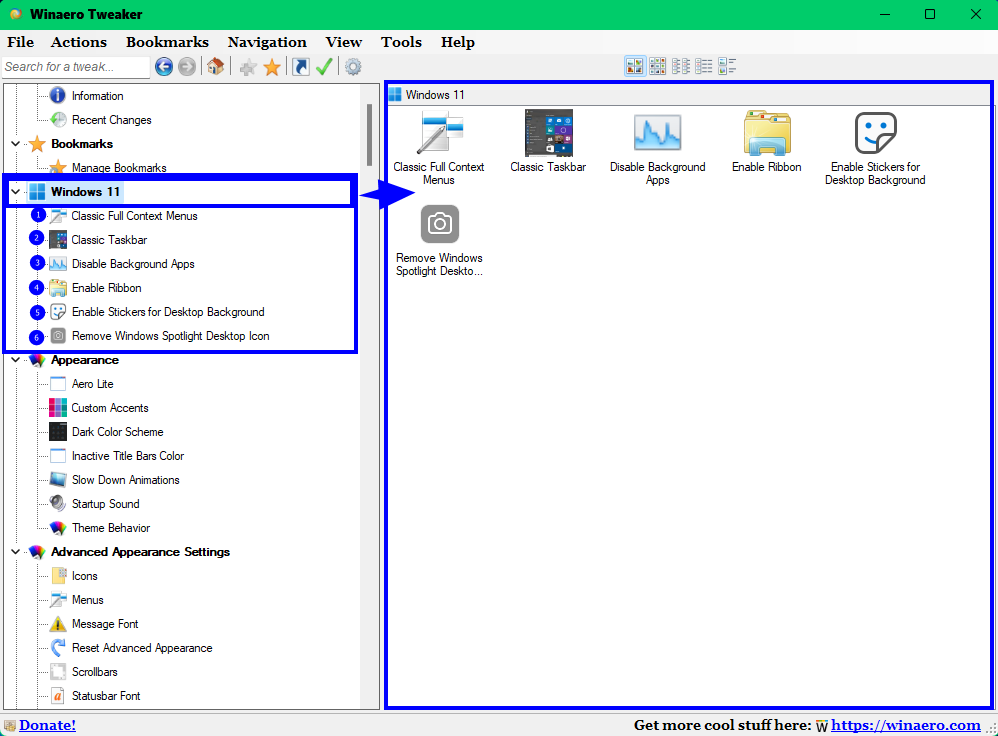Select Windows 11 category in tree

click(85, 192)
